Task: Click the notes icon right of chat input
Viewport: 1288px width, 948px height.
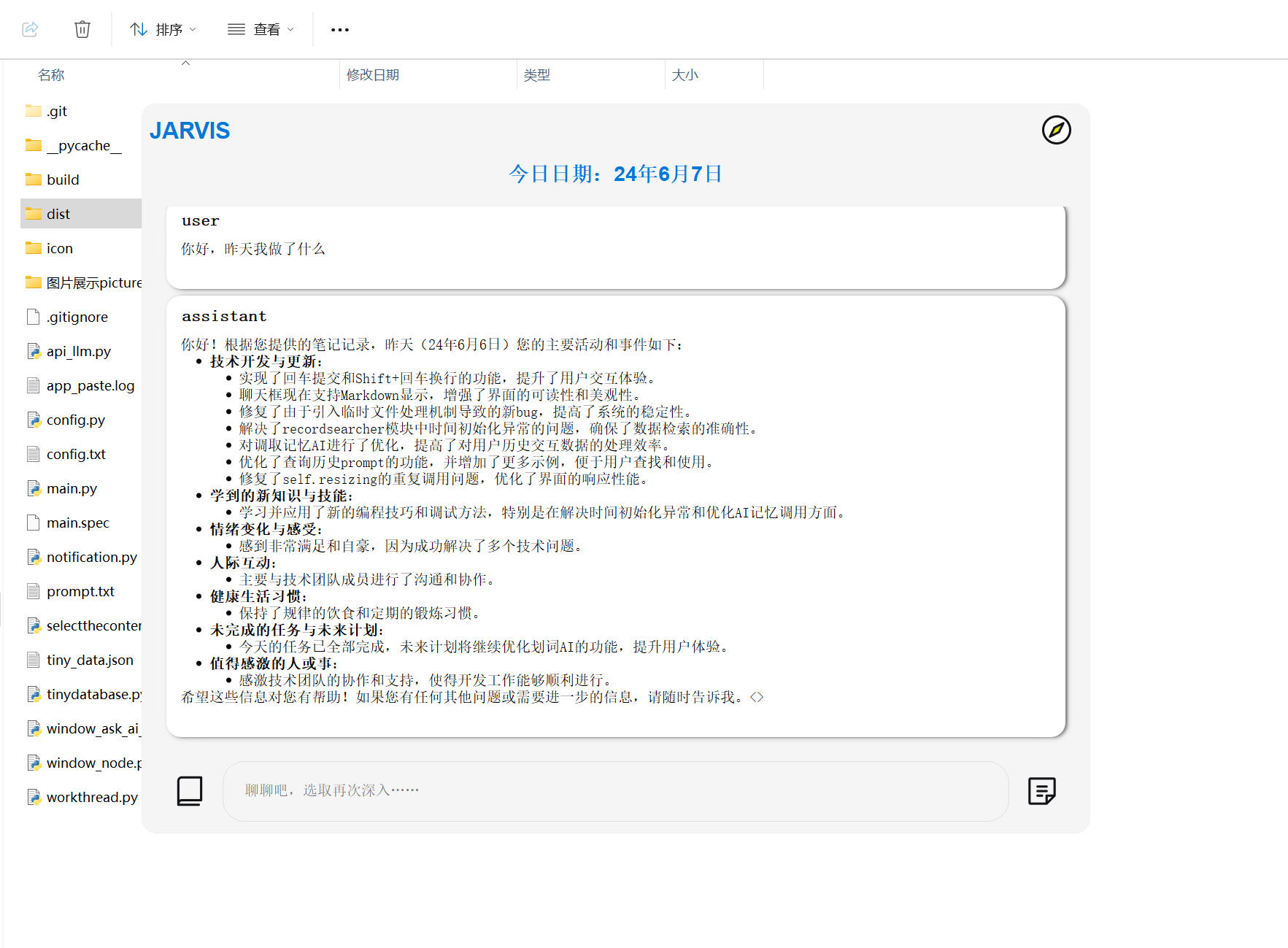Action: point(1041,790)
